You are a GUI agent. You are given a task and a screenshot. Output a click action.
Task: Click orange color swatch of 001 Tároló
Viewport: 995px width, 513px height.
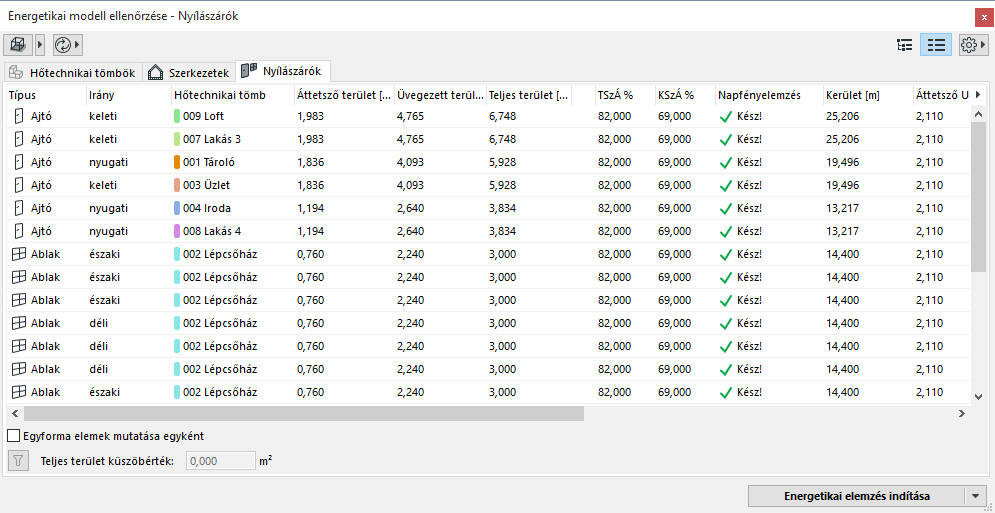click(x=177, y=162)
